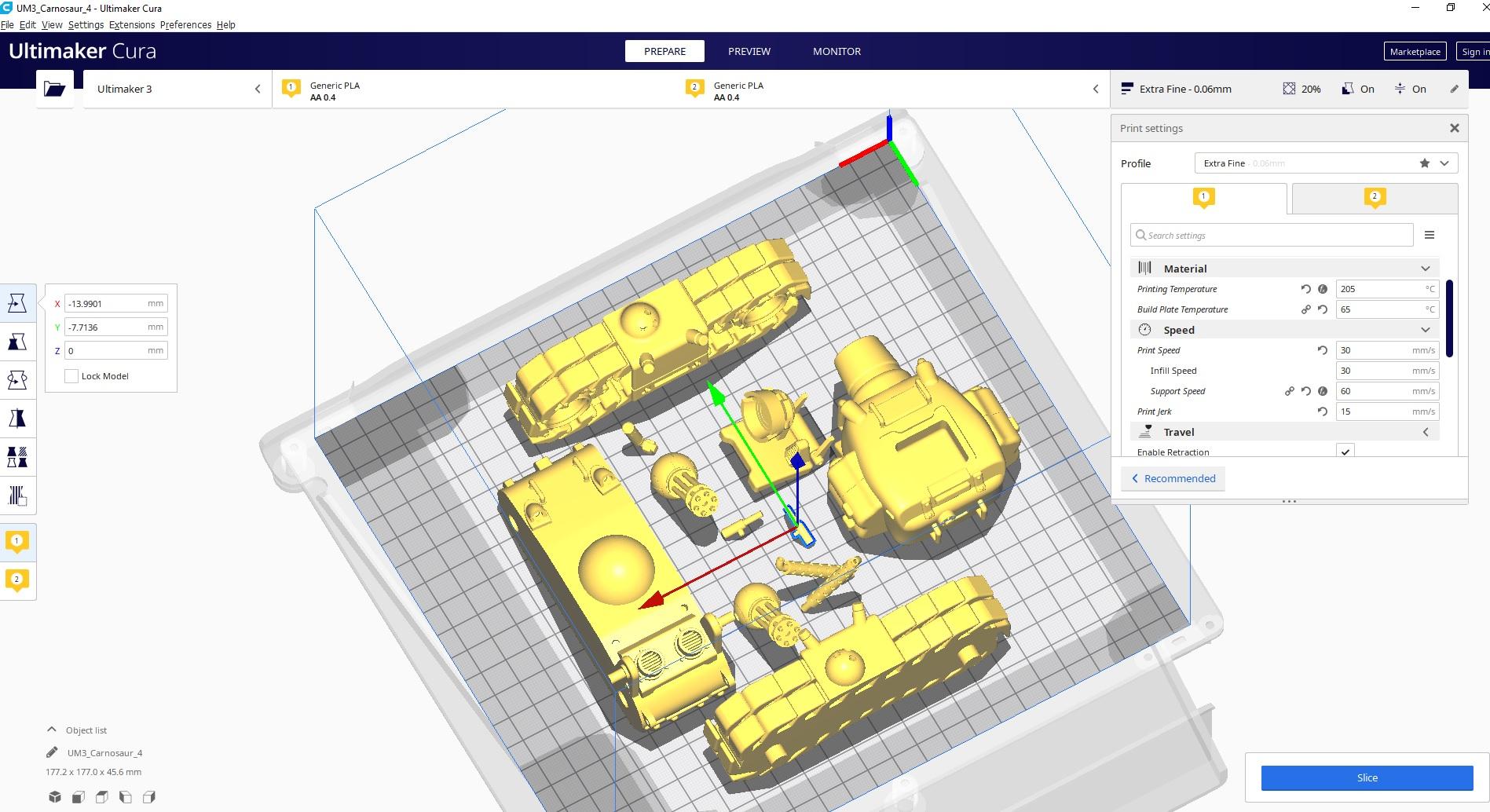Click the formula icon for Support Speed
Screen dimensions: 1490x812
click(x=1323, y=391)
